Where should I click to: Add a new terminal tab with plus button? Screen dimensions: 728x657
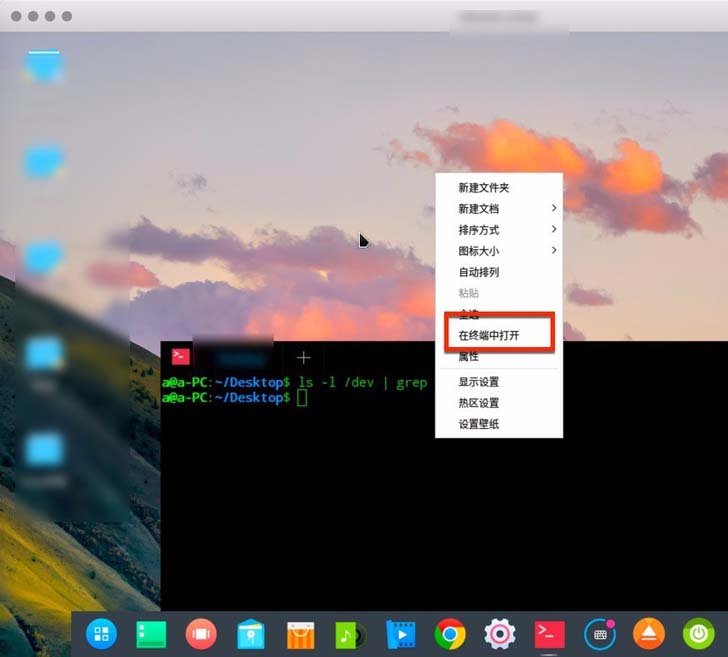[303, 358]
